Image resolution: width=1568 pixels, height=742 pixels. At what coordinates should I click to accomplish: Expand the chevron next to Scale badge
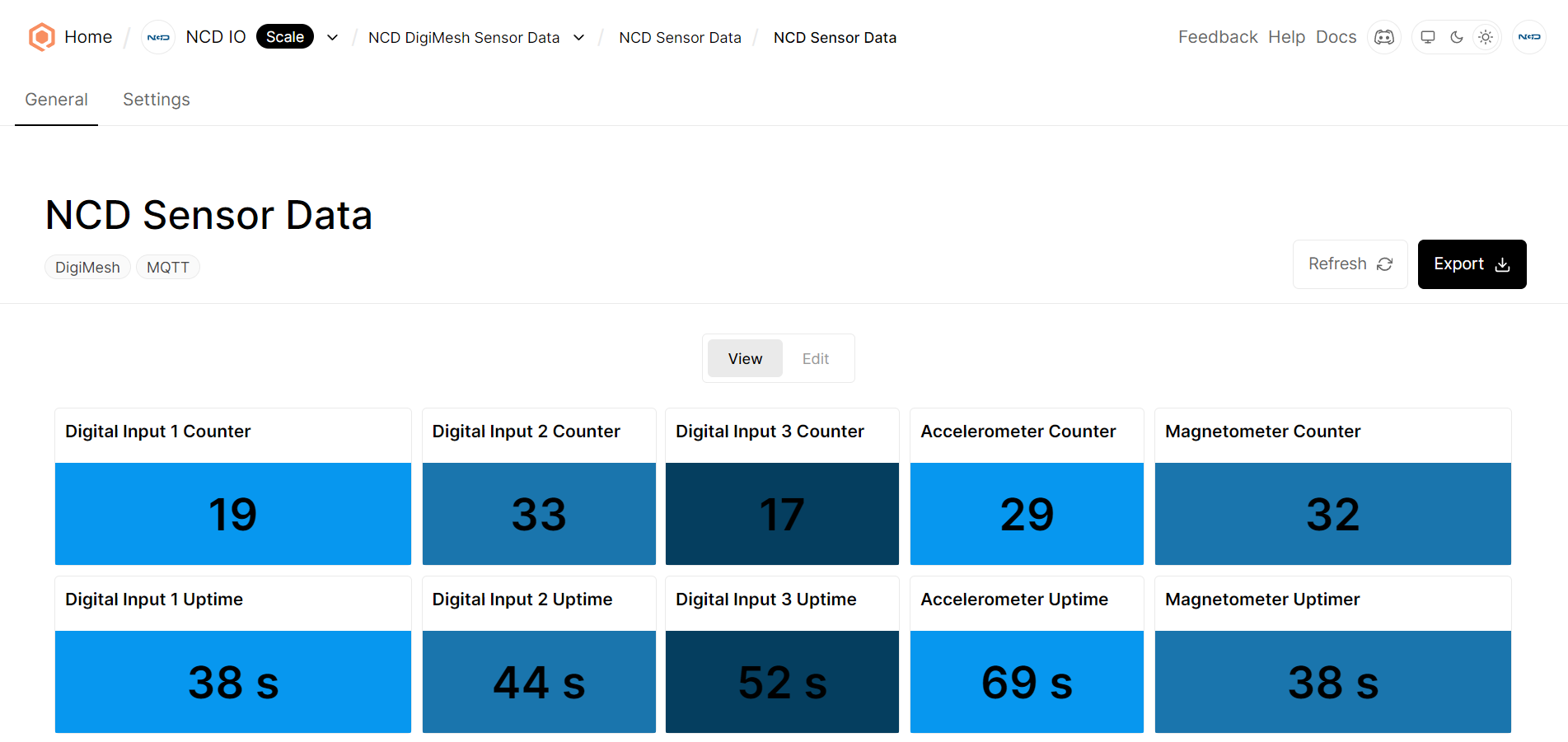click(x=332, y=37)
